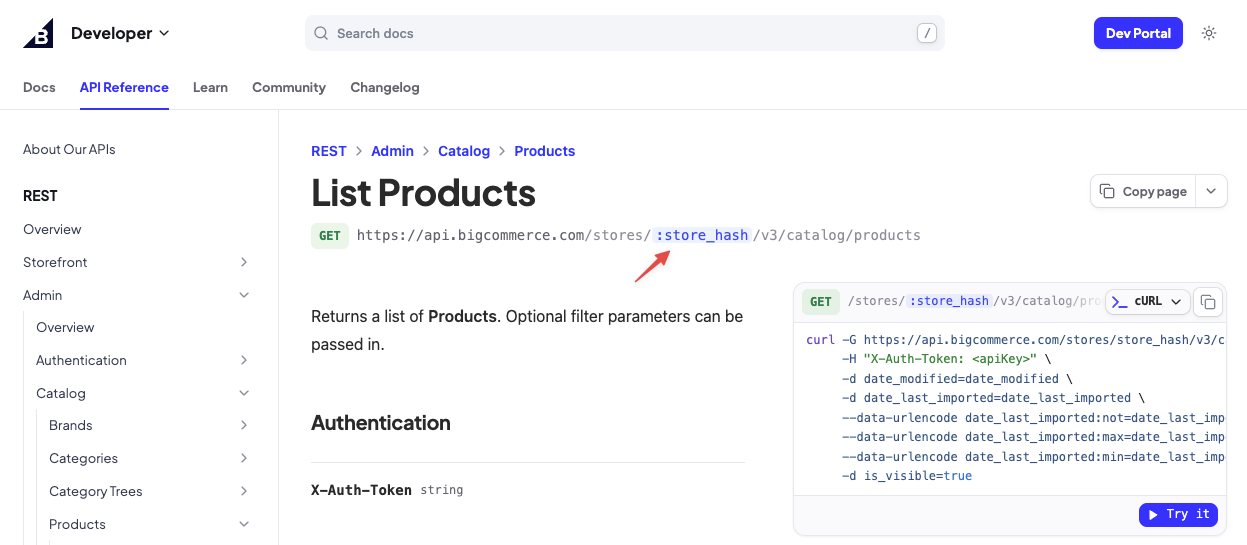
Task: Copy the cURL code with copy icon
Action: point(1208,301)
